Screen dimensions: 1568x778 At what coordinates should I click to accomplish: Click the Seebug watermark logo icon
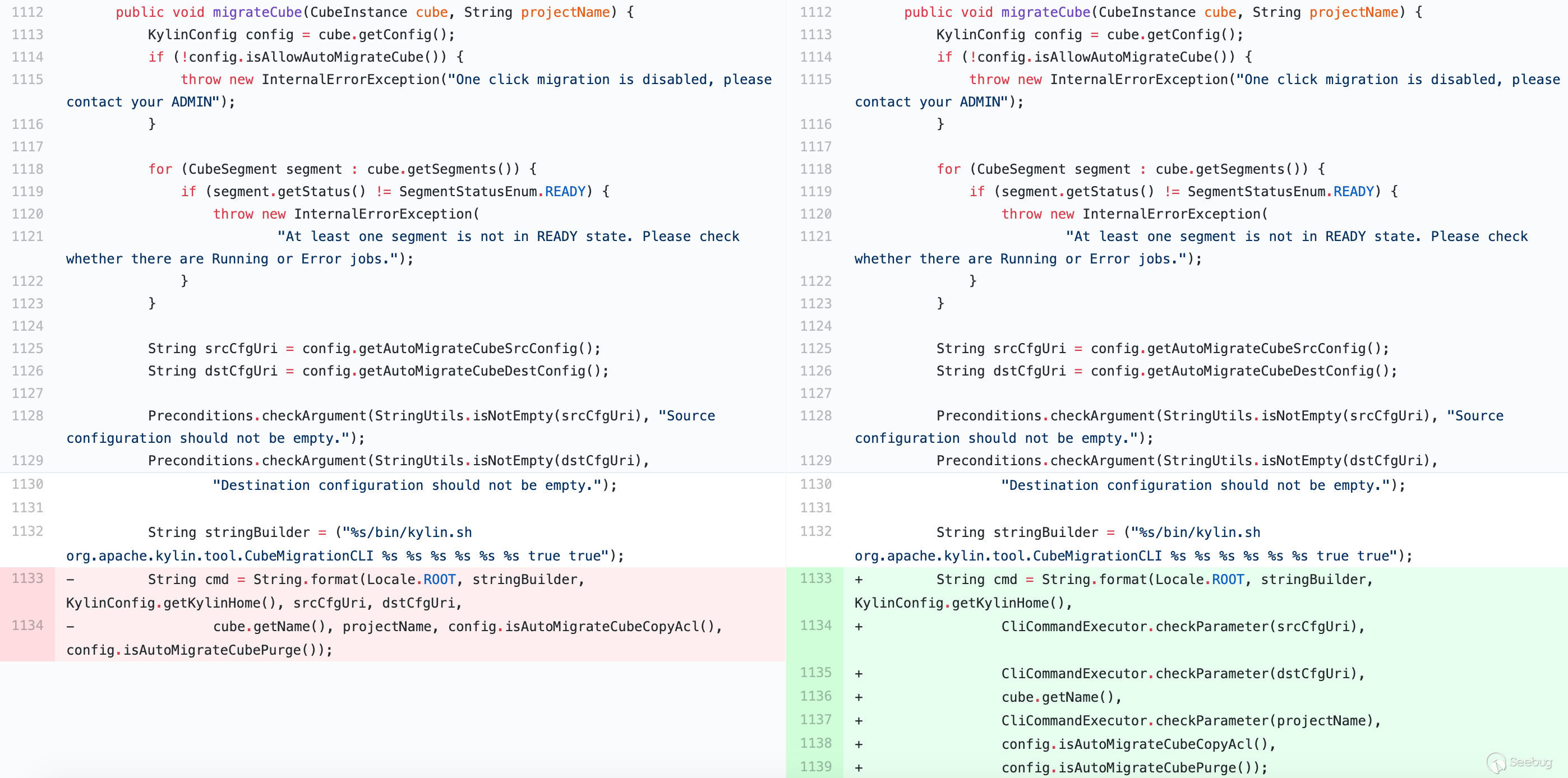click(1496, 762)
